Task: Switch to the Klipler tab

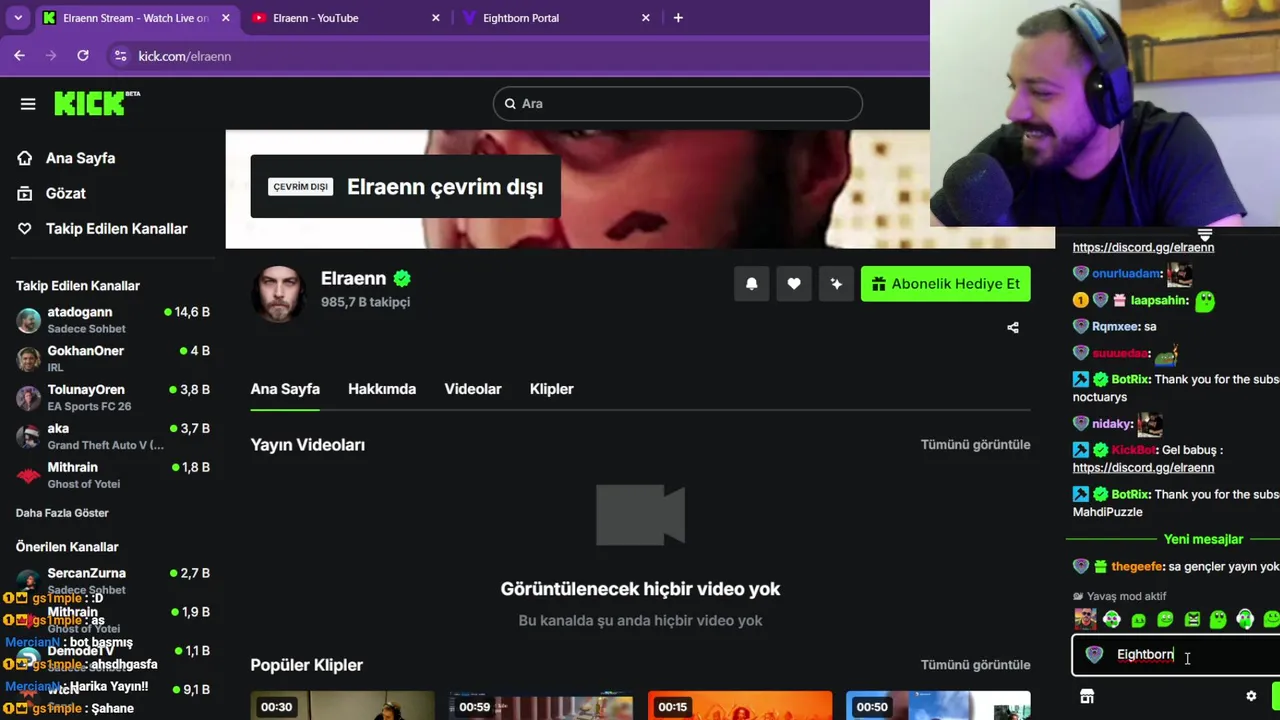Action: [551, 389]
